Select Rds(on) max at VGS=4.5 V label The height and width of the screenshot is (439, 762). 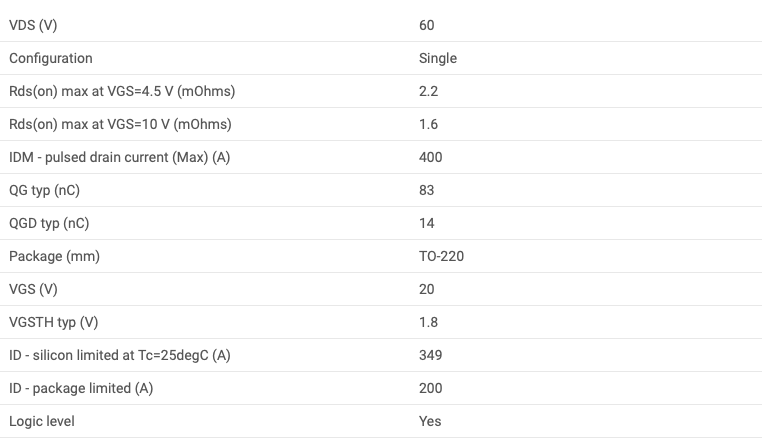[x=122, y=91]
